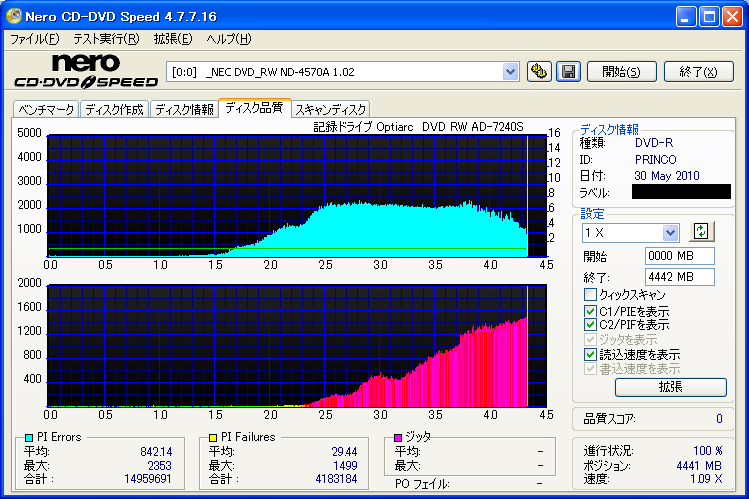
Task: Switch to the ディスク情報 tab
Action: click(x=184, y=109)
